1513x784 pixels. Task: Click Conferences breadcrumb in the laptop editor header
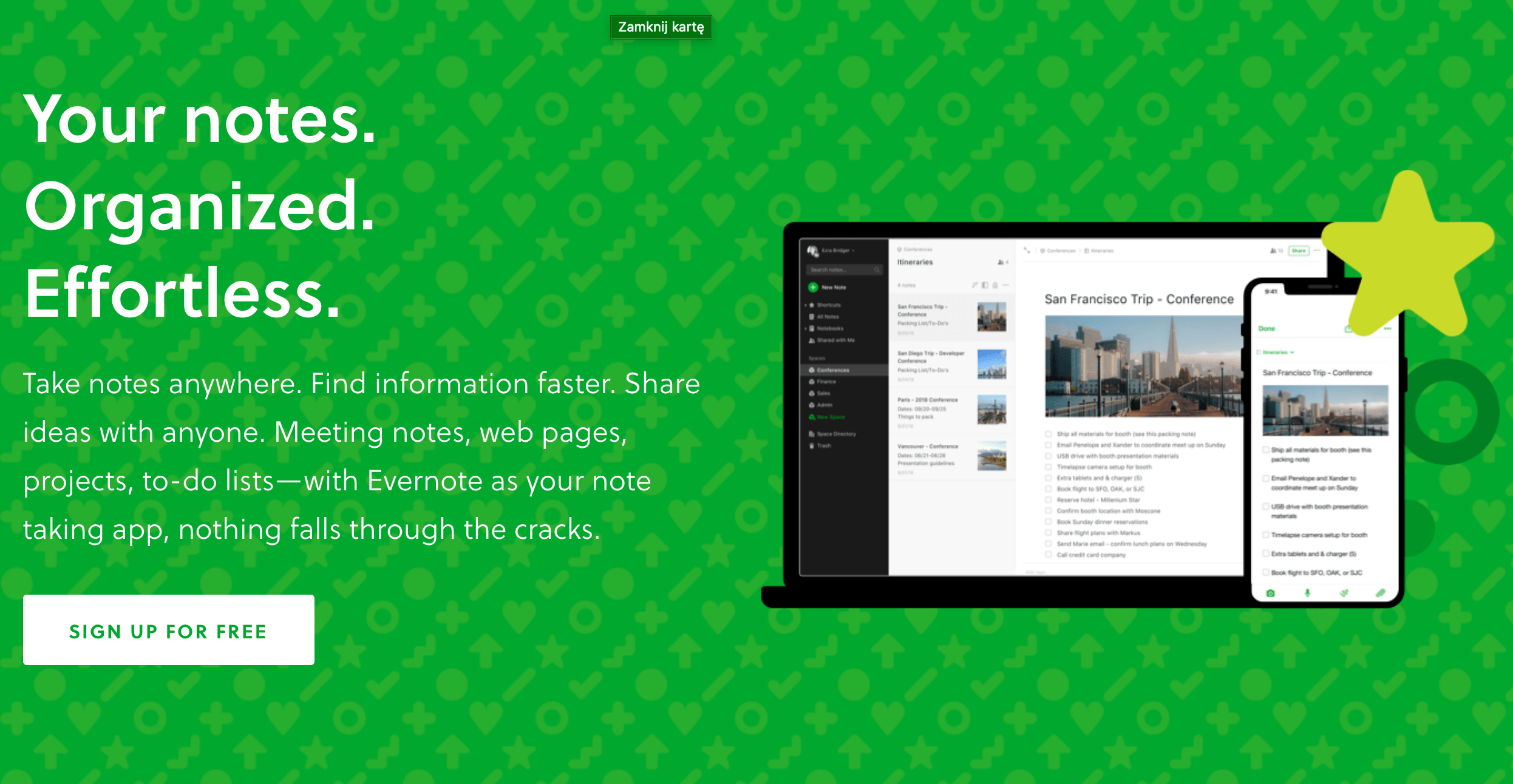click(x=1058, y=251)
